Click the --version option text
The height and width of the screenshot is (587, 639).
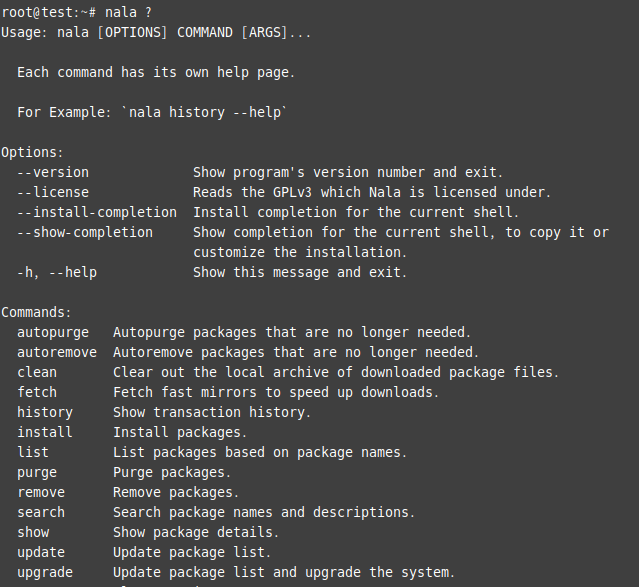click(53, 172)
